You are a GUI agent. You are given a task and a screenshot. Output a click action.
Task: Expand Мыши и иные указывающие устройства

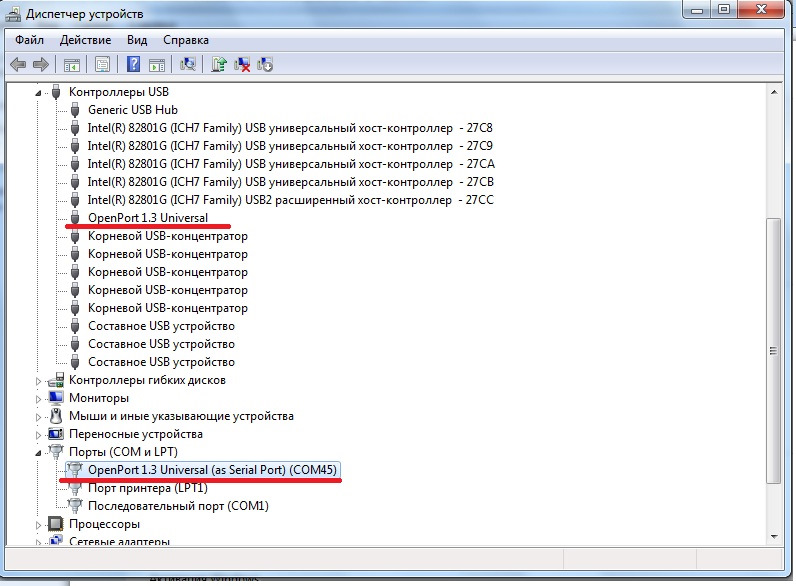[x=38, y=417]
